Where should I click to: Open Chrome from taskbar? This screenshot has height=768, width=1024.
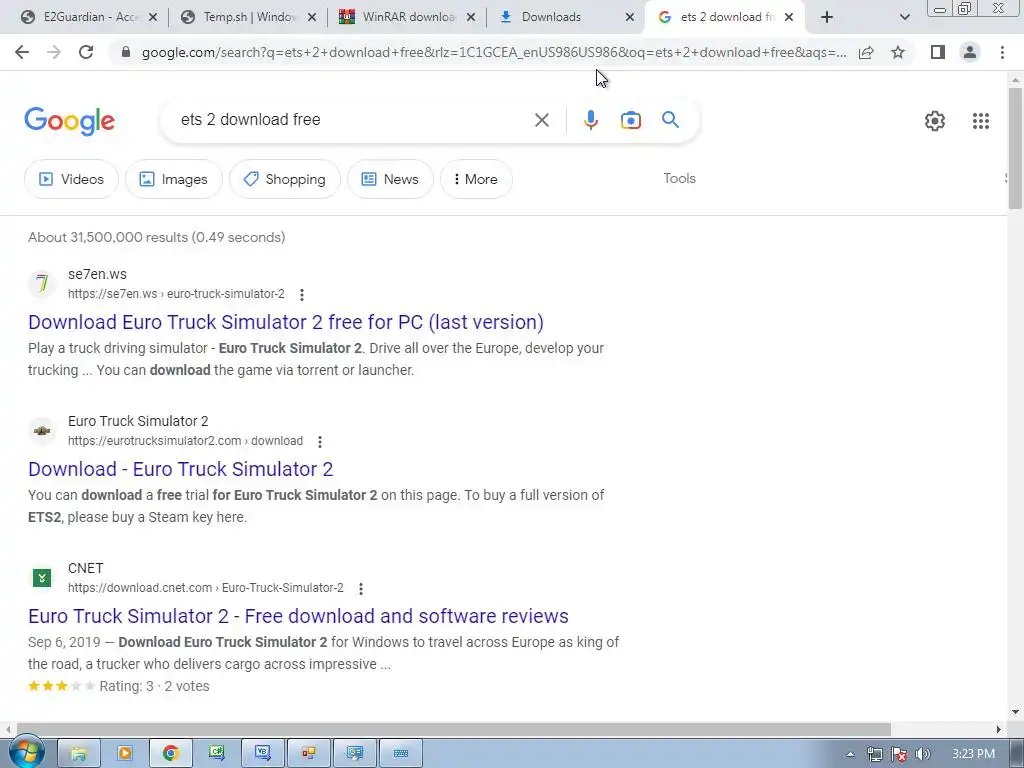(170, 754)
